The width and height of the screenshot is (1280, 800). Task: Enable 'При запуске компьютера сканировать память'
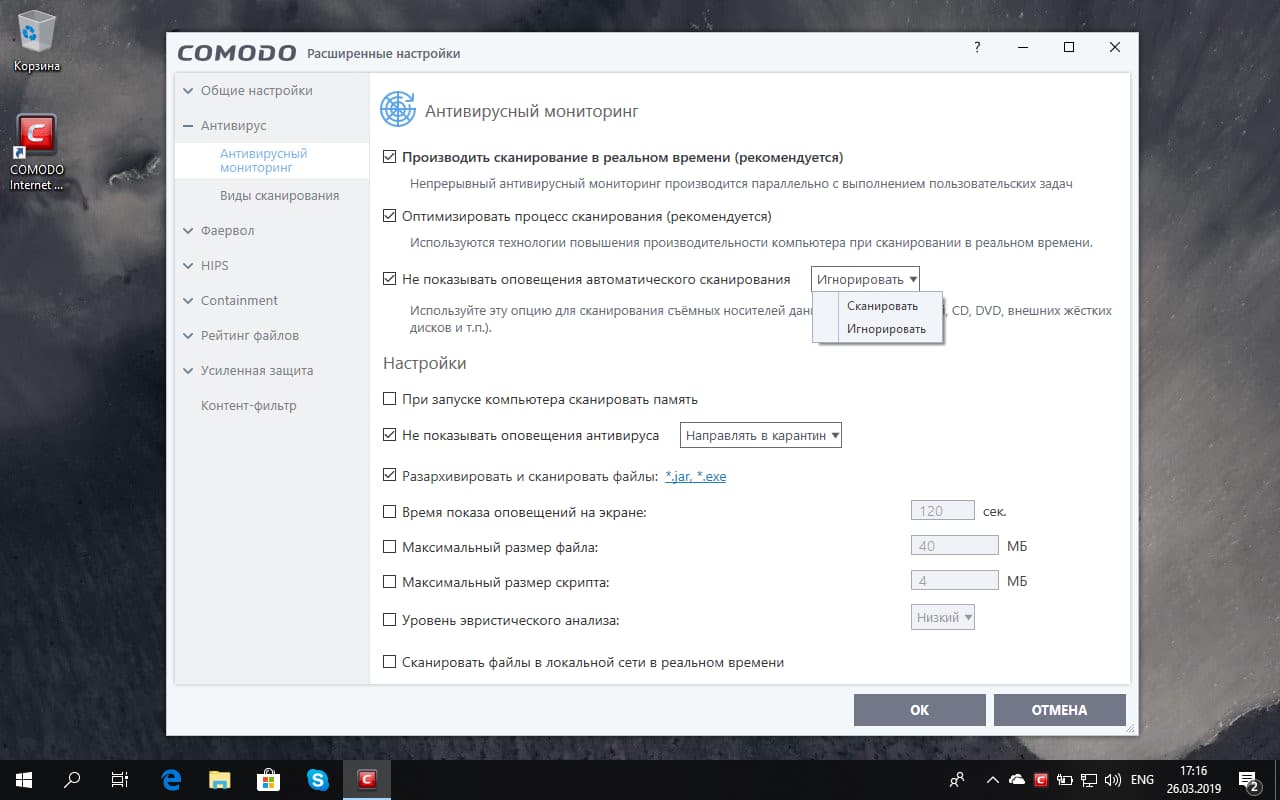coord(390,399)
